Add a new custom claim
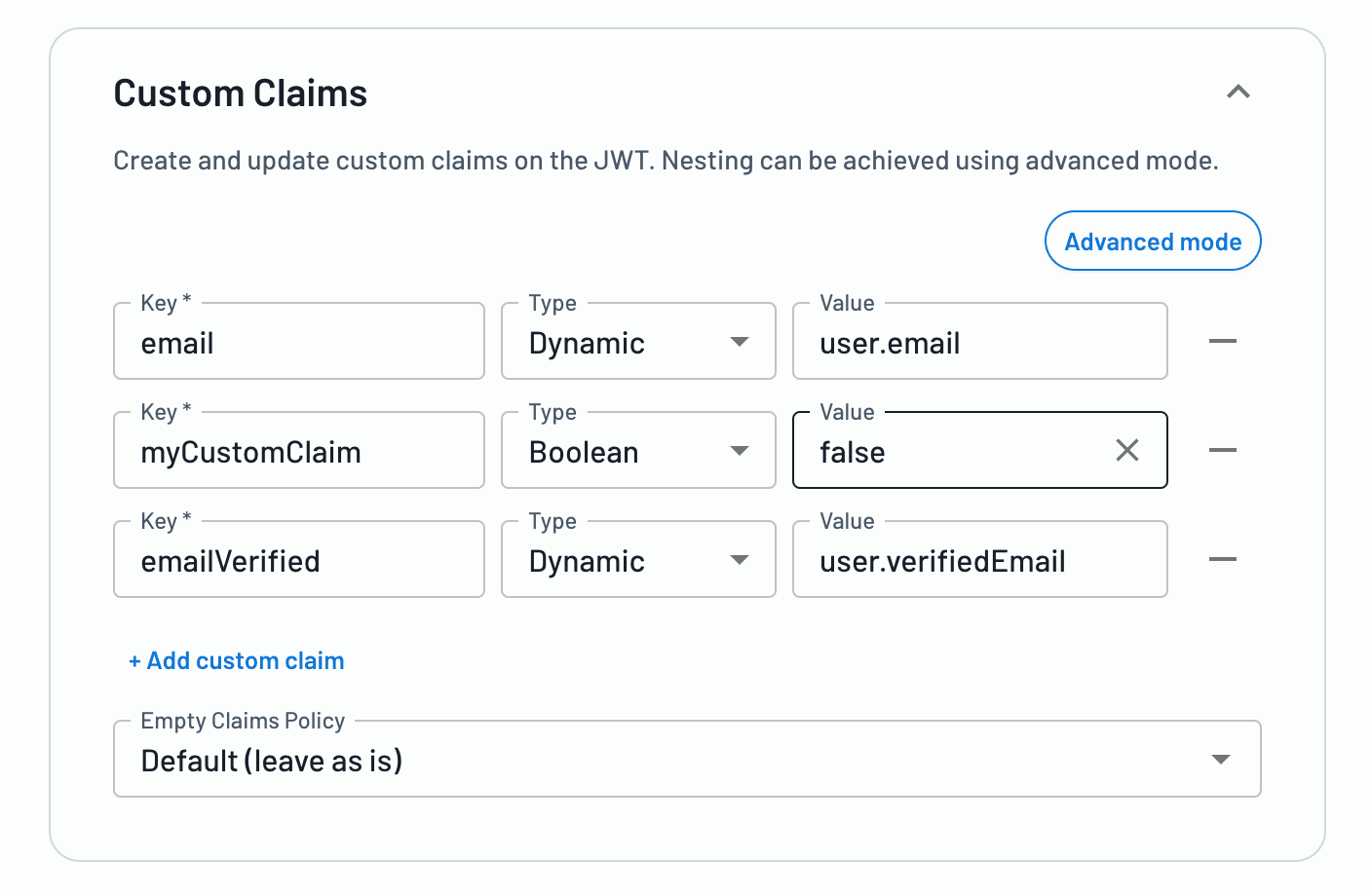 (x=236, y=660)
